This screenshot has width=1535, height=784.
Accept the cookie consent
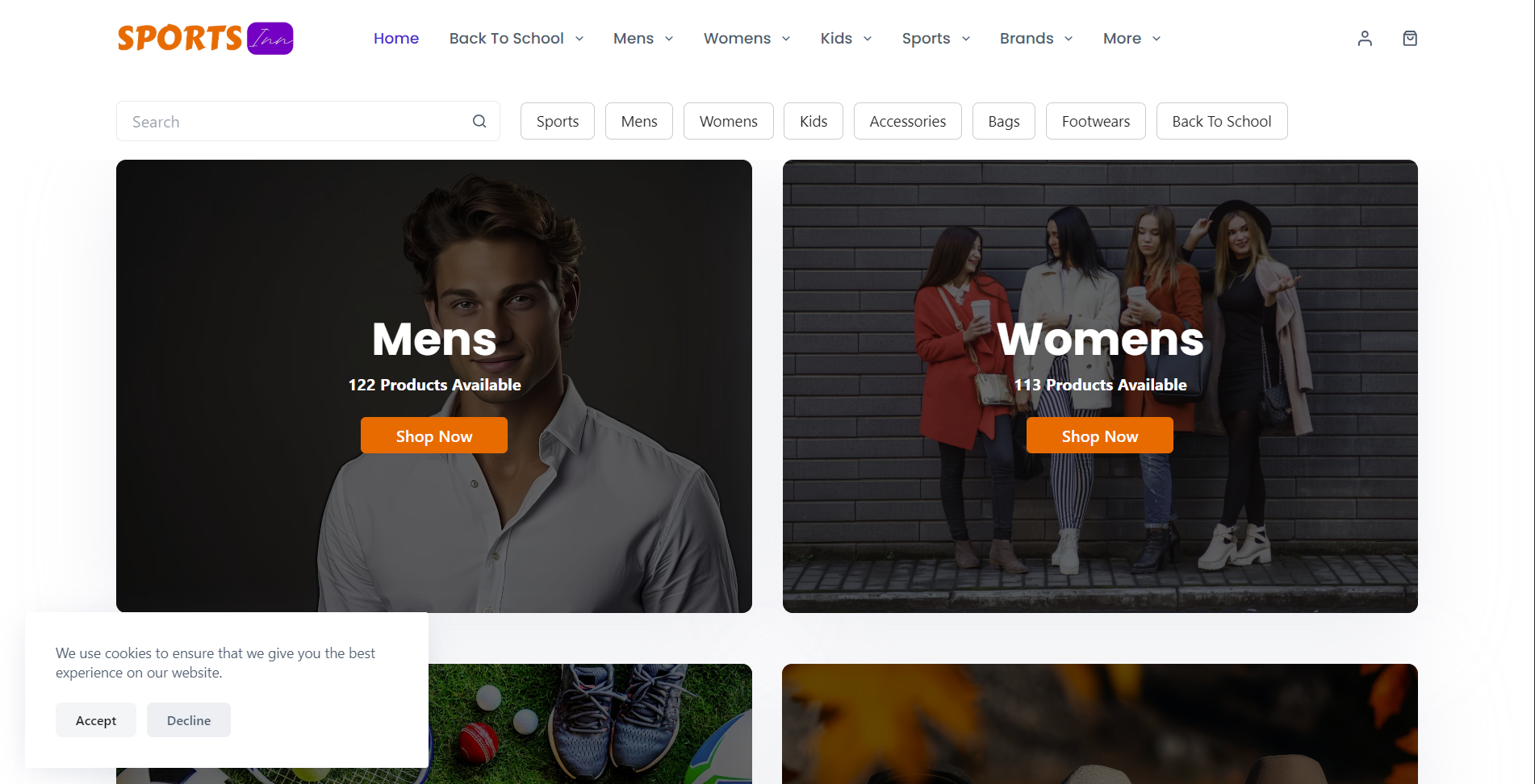coord(96,720)
